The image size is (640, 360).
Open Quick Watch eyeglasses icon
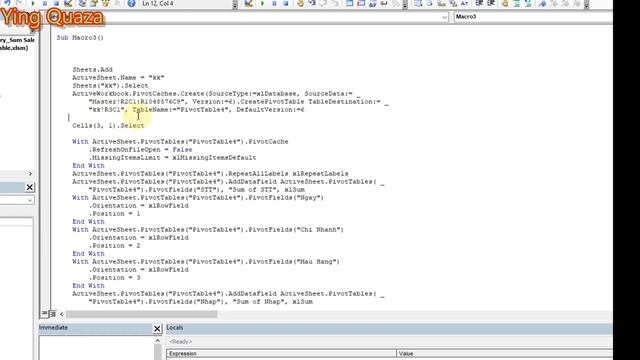384,3
